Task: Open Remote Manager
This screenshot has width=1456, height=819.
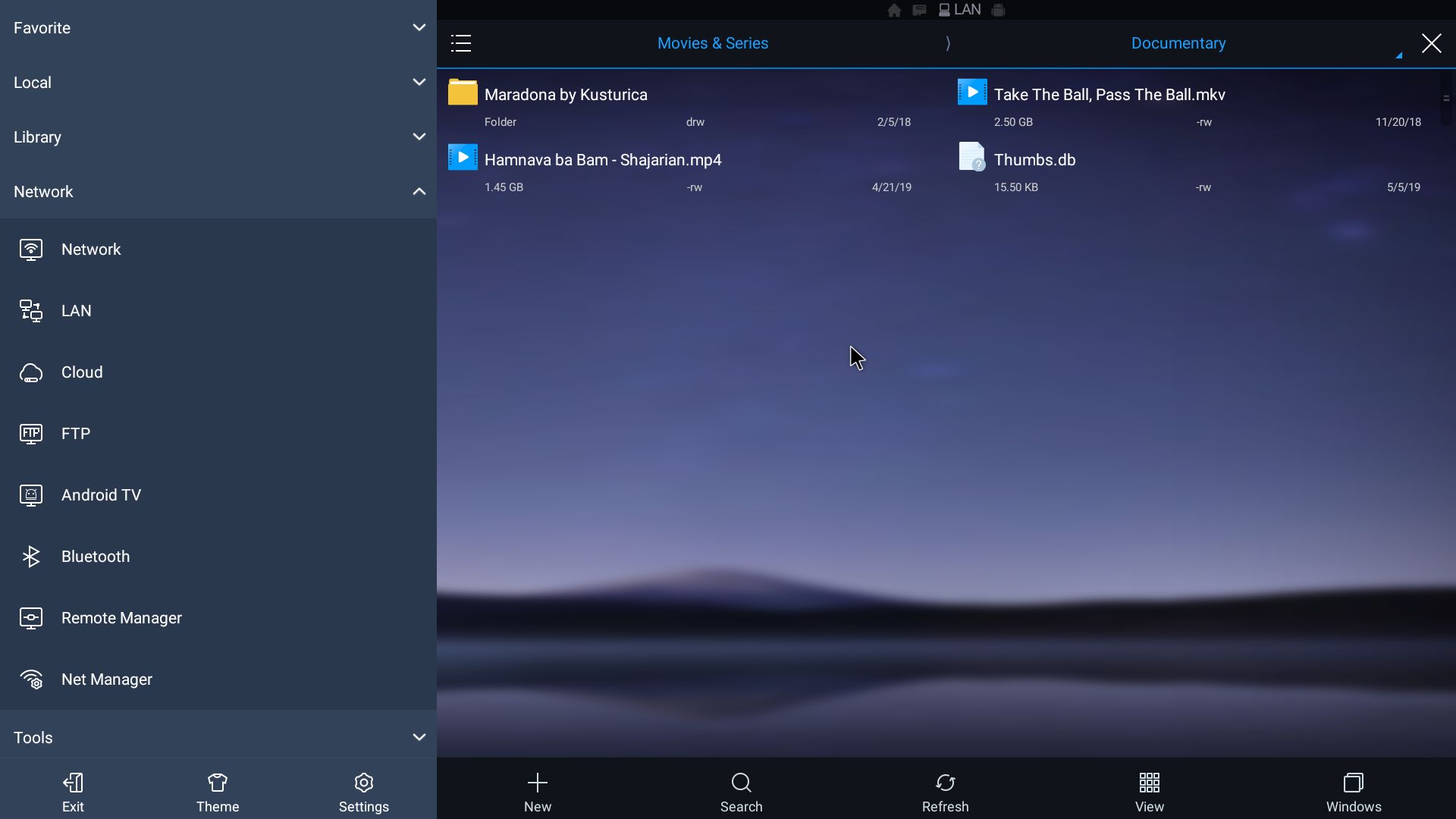Action: [x=121, y=618]
